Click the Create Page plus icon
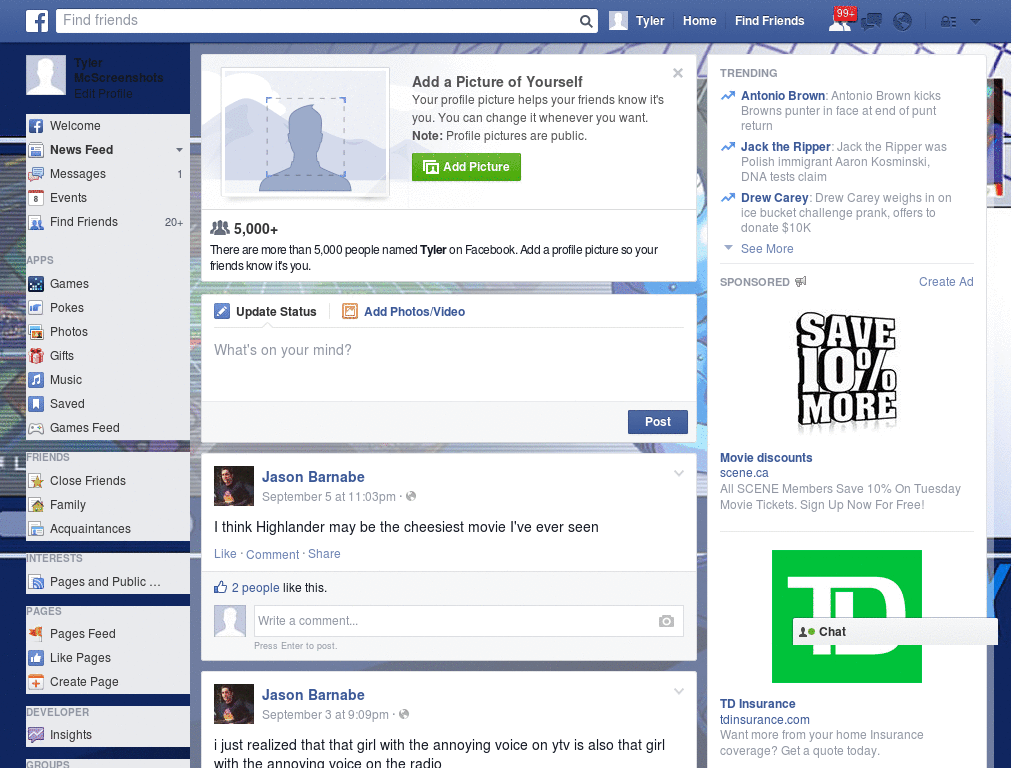This screenshot has height=768, width=1024. tap(36, 682)
